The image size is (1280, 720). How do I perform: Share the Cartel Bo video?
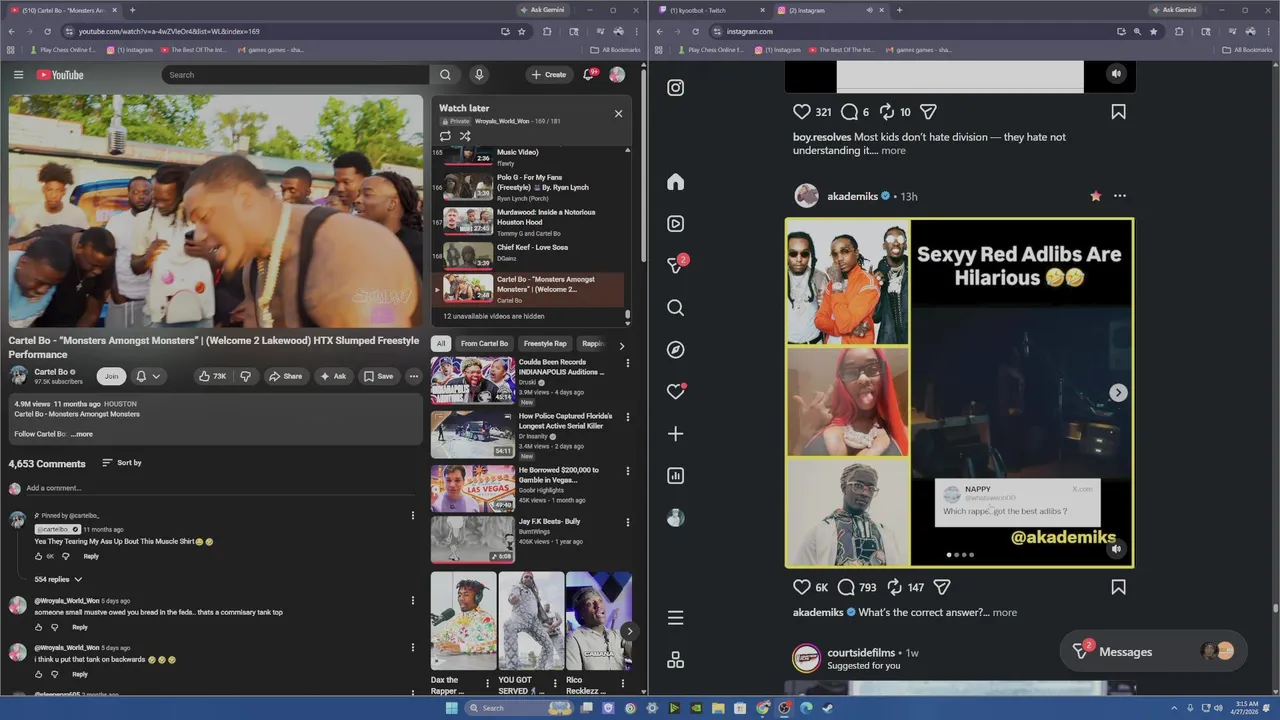pos(284,376)
